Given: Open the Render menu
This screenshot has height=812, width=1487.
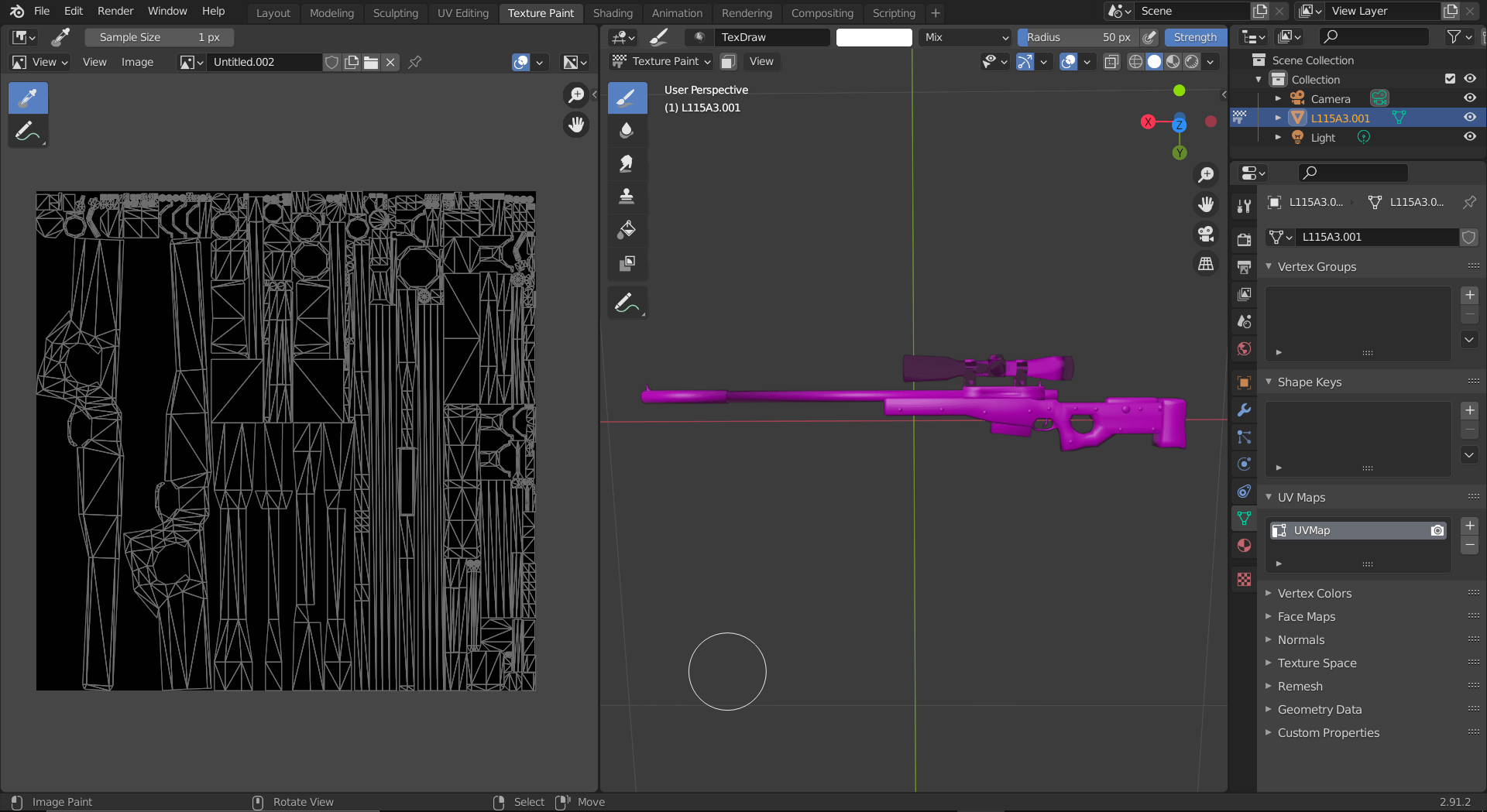Looking at the screenshot, I should tap(115, 11).
